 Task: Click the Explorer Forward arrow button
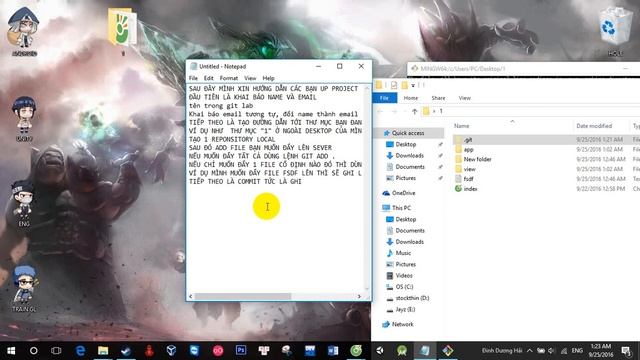pos(394,111)
